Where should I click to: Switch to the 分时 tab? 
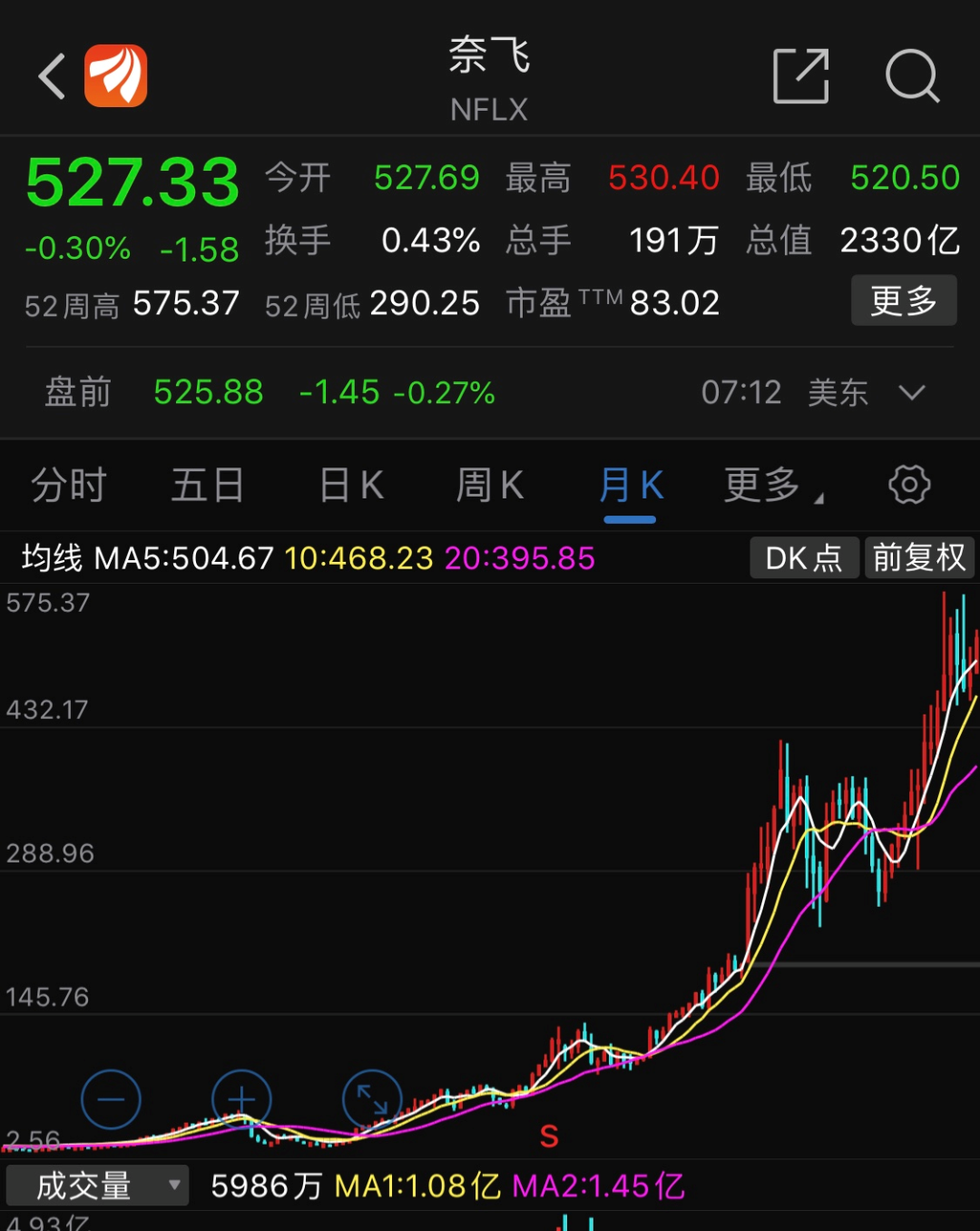coord(69,486)
